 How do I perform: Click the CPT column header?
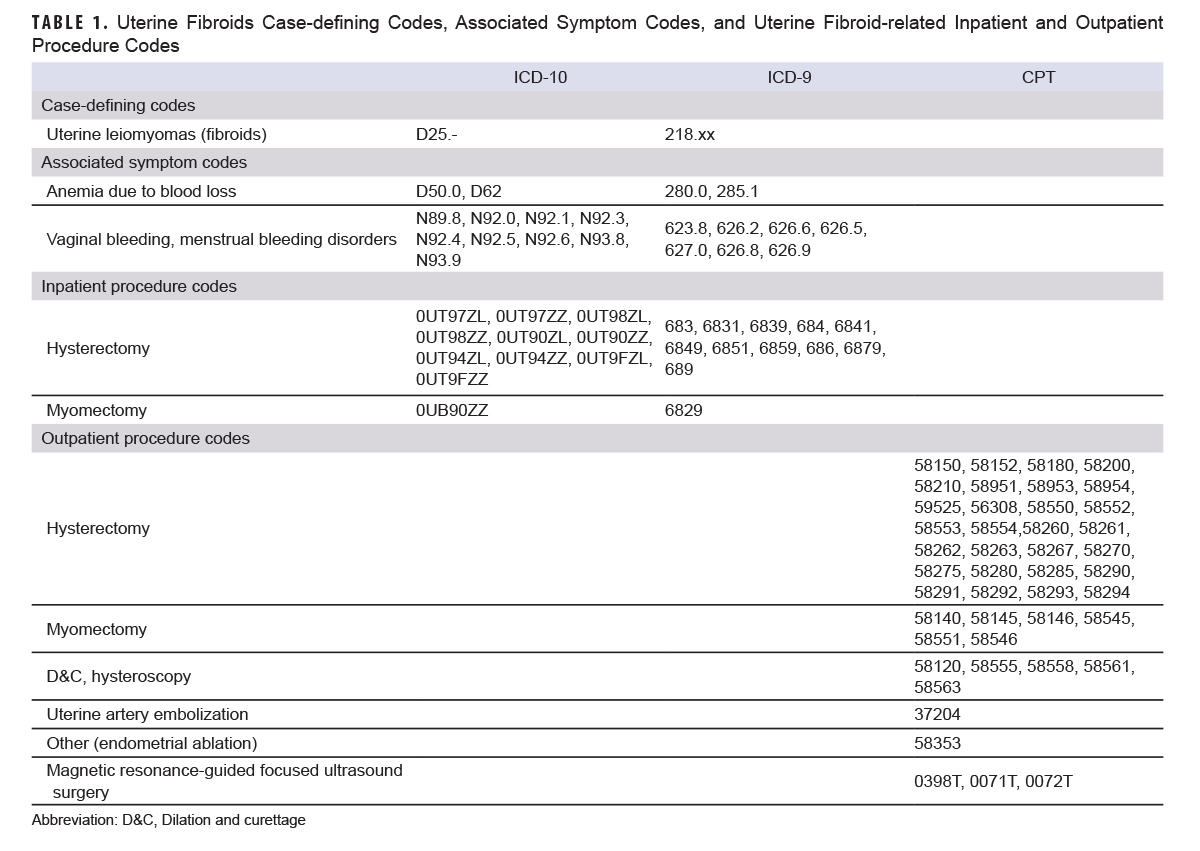[x=1041, y=76]
